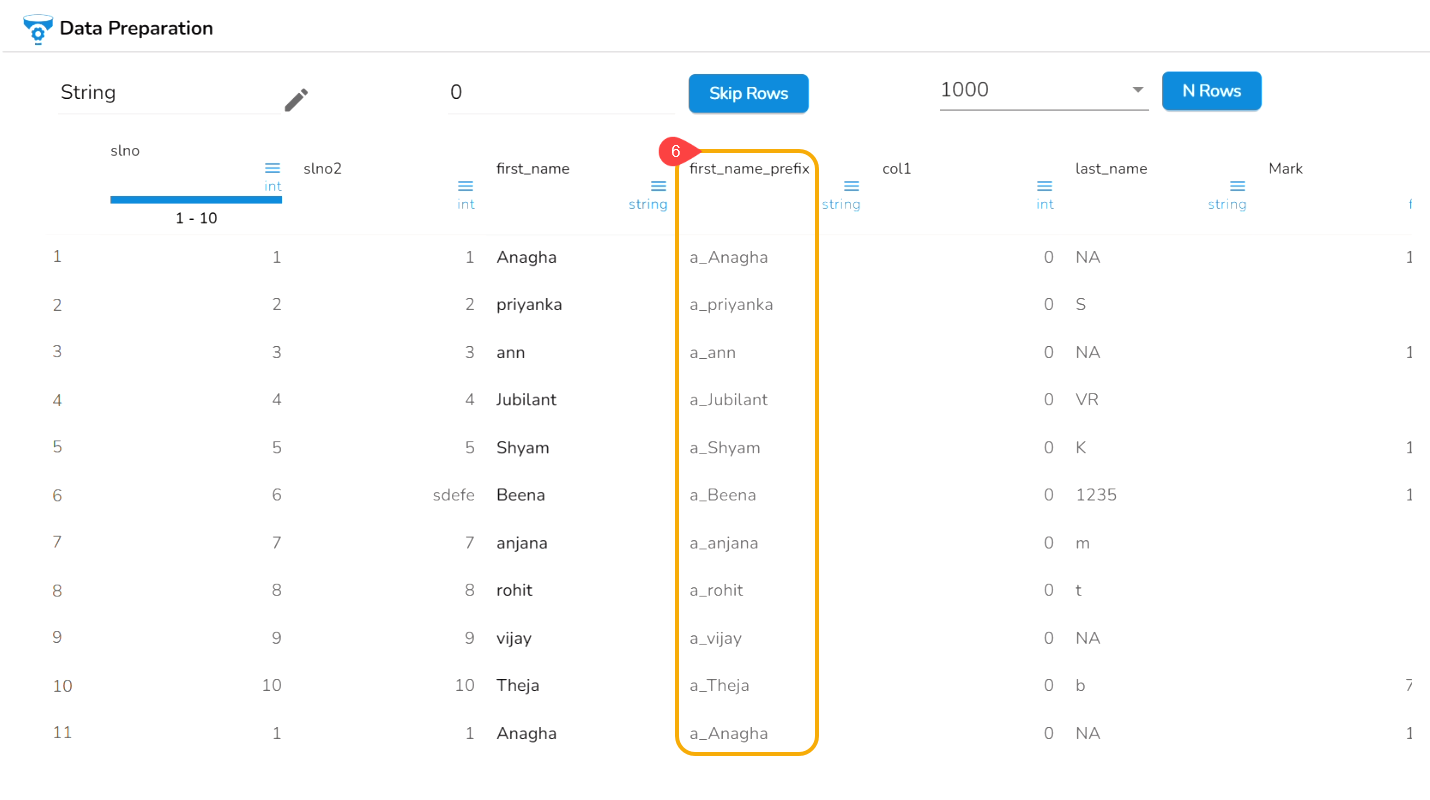Select the first_name_prefix column header
This screenshot has height=800, width=1430.
pyautogui.click(x=749, y=169)
